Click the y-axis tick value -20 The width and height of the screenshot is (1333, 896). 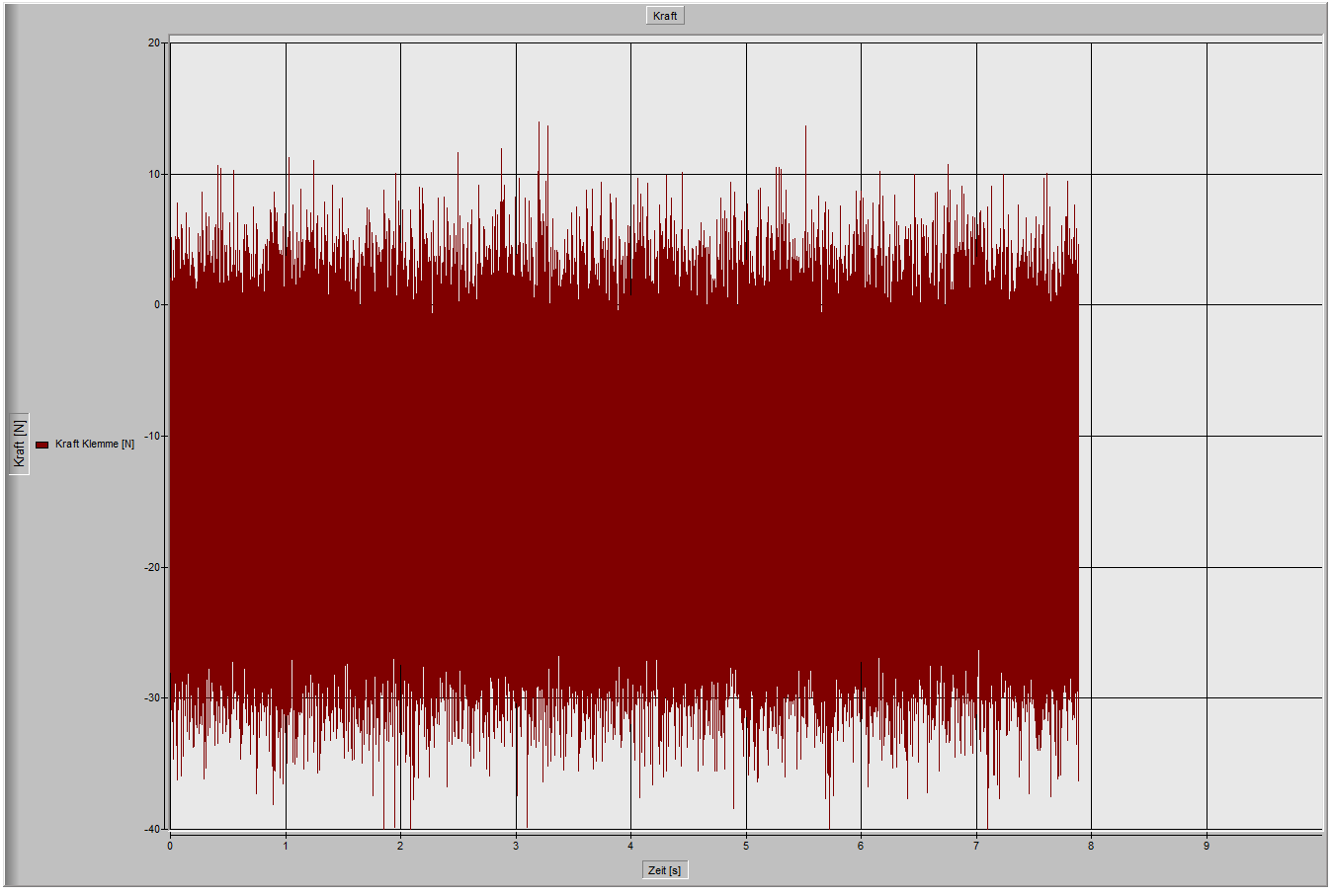[152, 568]
